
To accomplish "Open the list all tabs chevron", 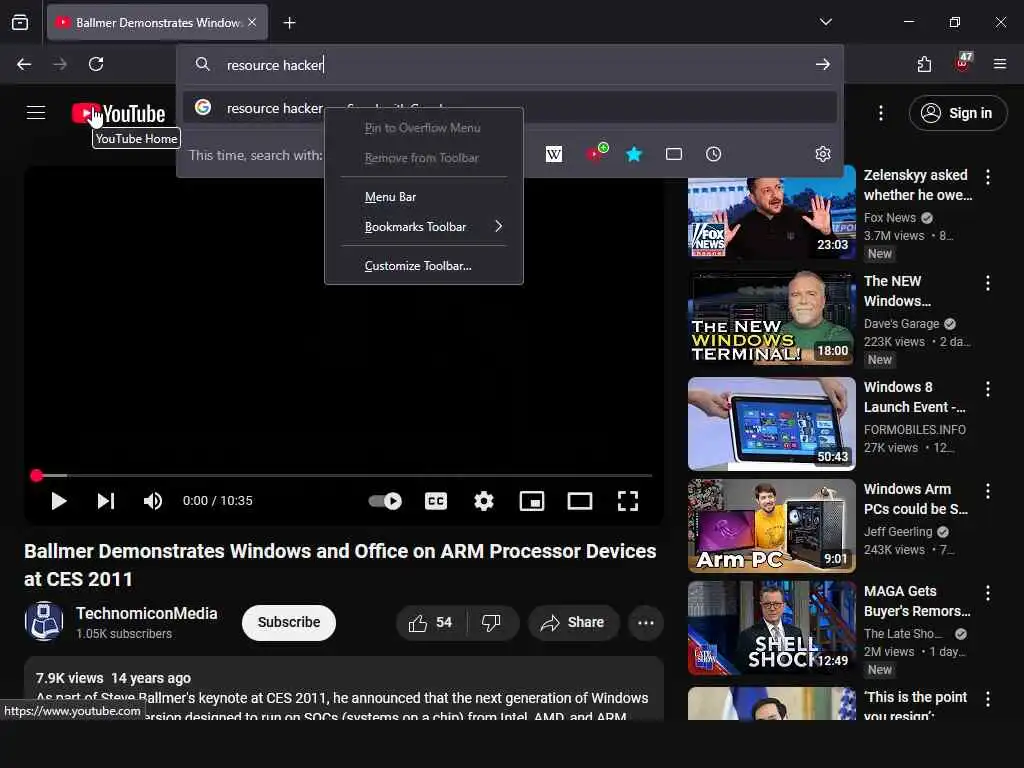I will pos(825,22).
